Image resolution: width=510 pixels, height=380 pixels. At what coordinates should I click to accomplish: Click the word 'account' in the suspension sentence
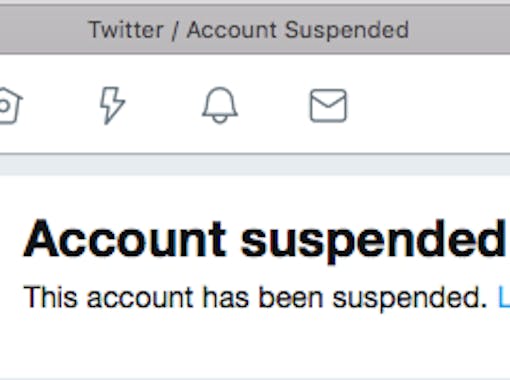click(140, 297)
